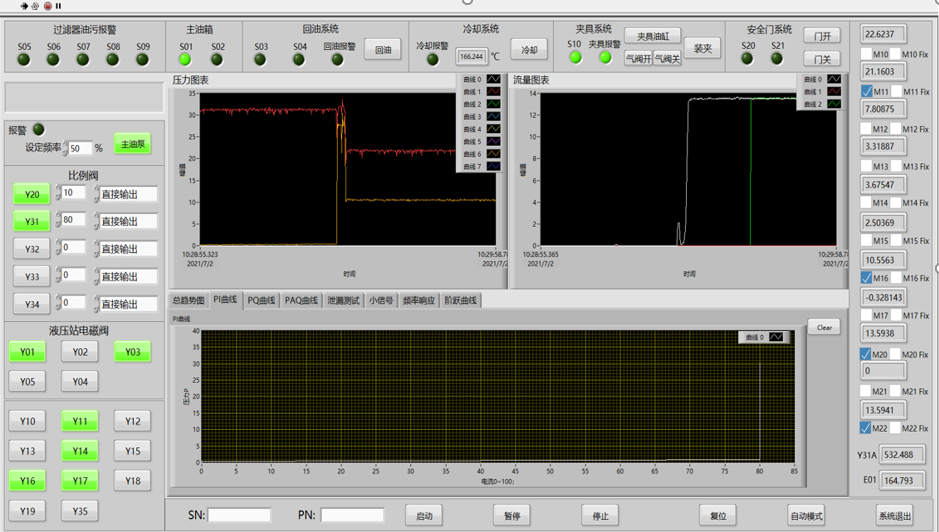This screenshot has width=939, height=532.
Task: Click pressure chart legend icon for 曲线 5
Action: point(493,142)
